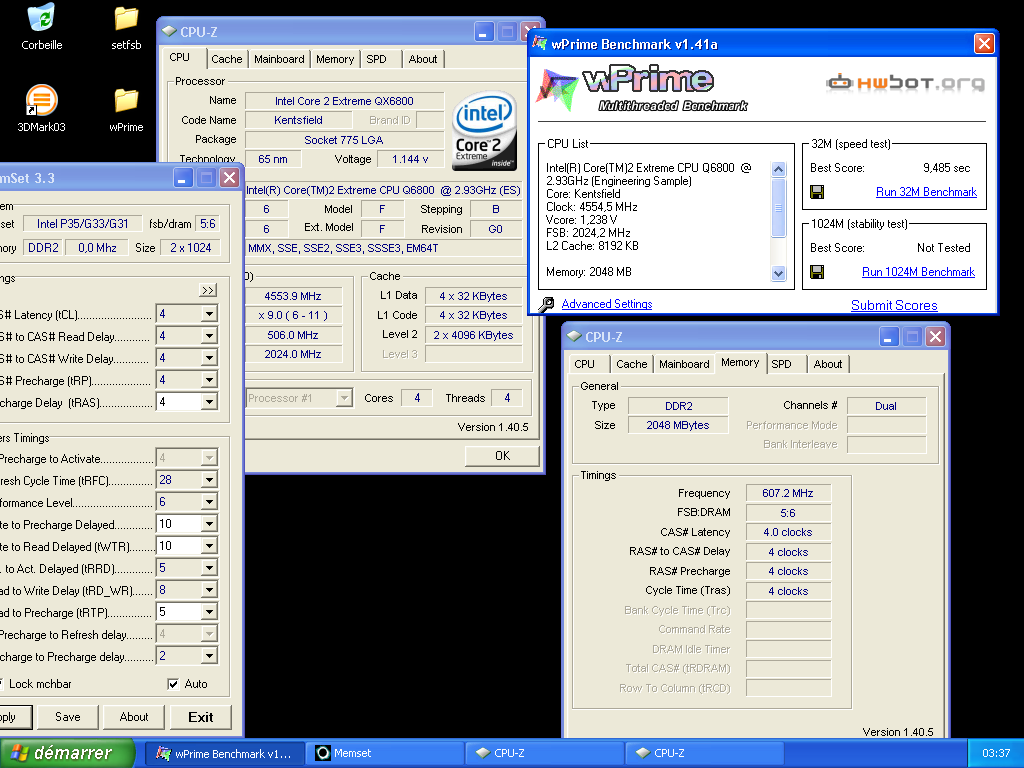Open Advanced Settings link in wPrime
This screenshot has height=768, width=1024.
pyautogui.click(x=607, y=304)
